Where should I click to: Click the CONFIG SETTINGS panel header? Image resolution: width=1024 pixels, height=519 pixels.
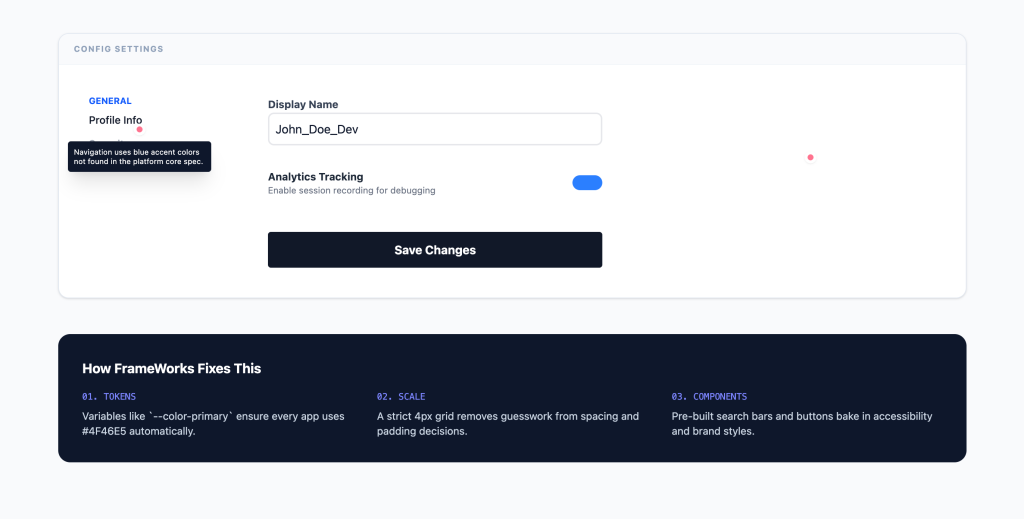[119, 49]
